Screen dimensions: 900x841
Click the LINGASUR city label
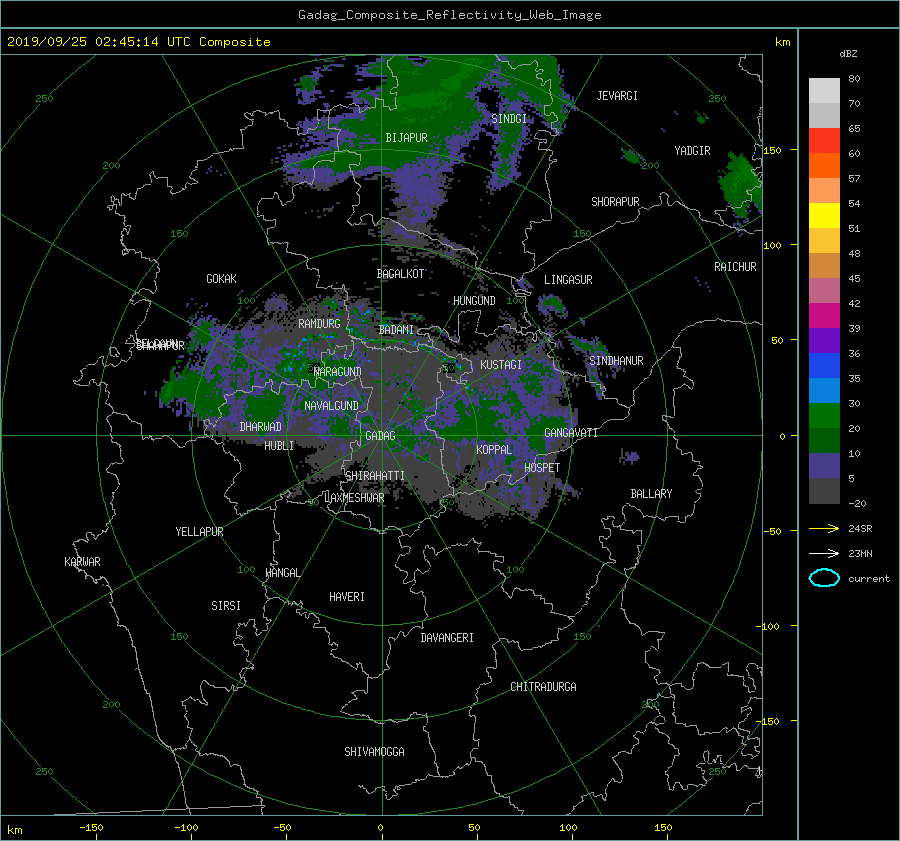[x=568, y=280]
